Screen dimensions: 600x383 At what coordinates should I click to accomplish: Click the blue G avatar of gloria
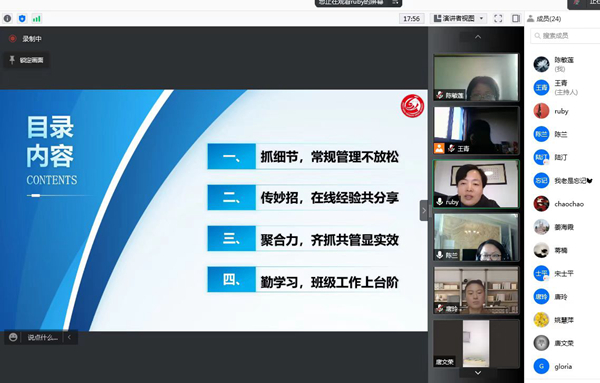click(x=541, y=367)
